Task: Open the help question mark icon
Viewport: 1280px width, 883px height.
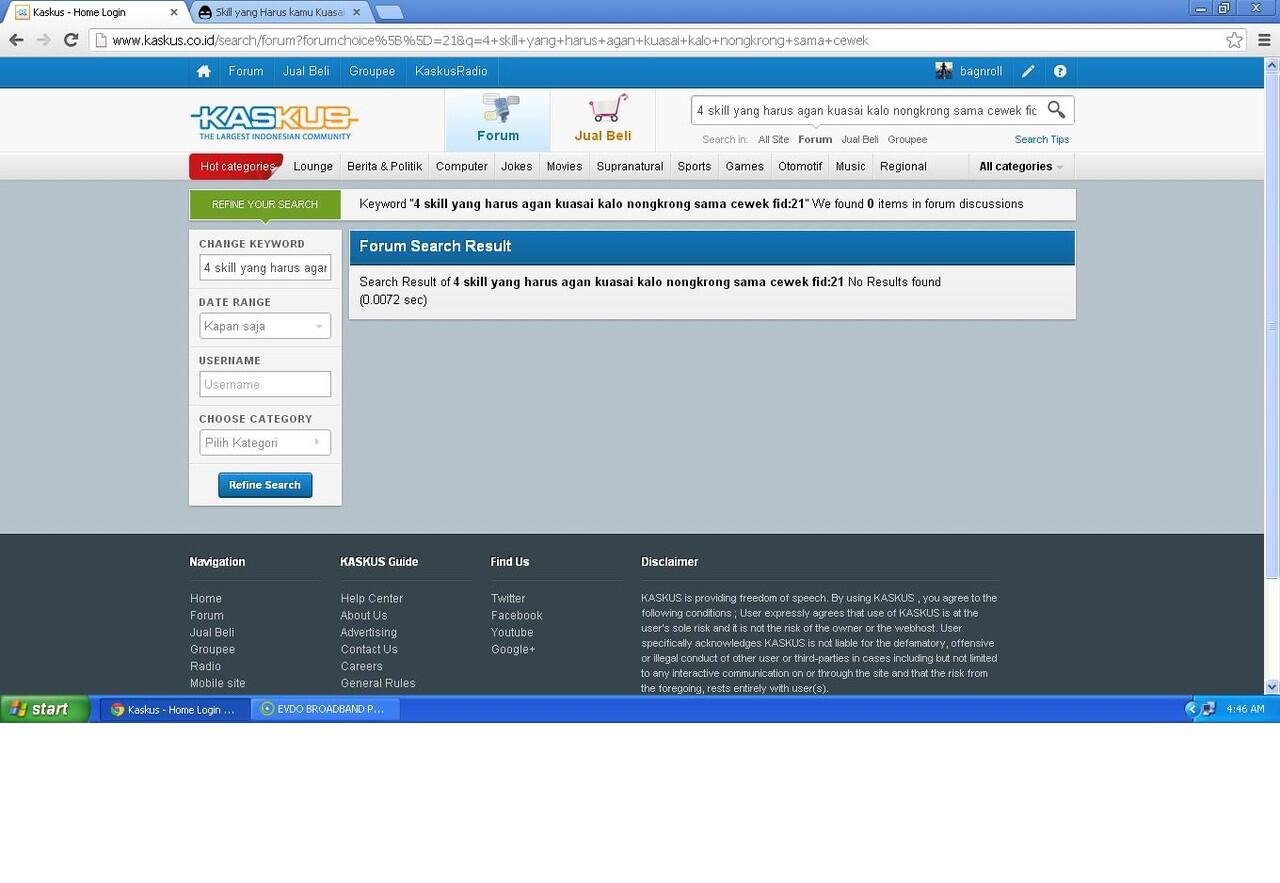Action: [1060, 71]
